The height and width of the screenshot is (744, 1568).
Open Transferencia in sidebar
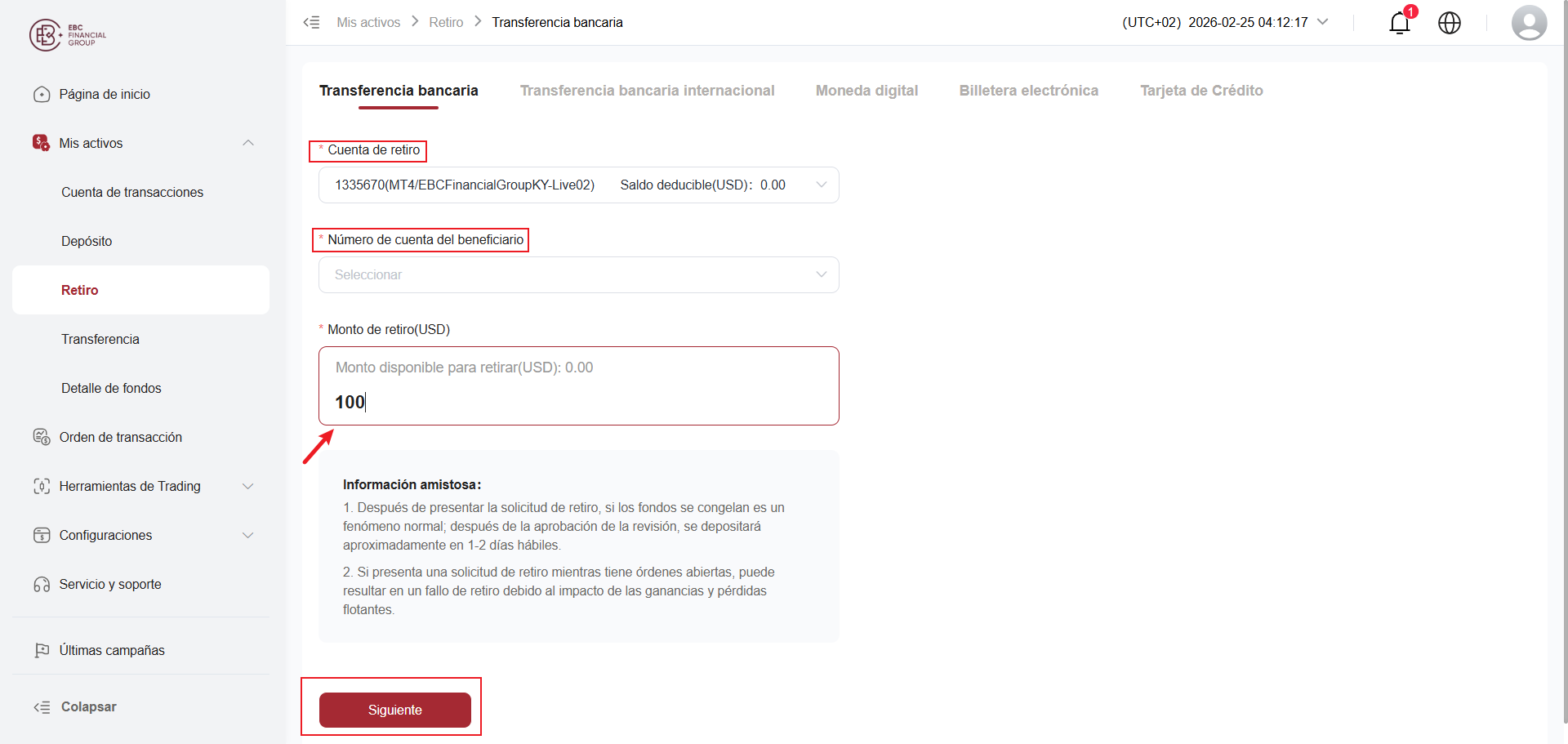(x=140, y=339)
